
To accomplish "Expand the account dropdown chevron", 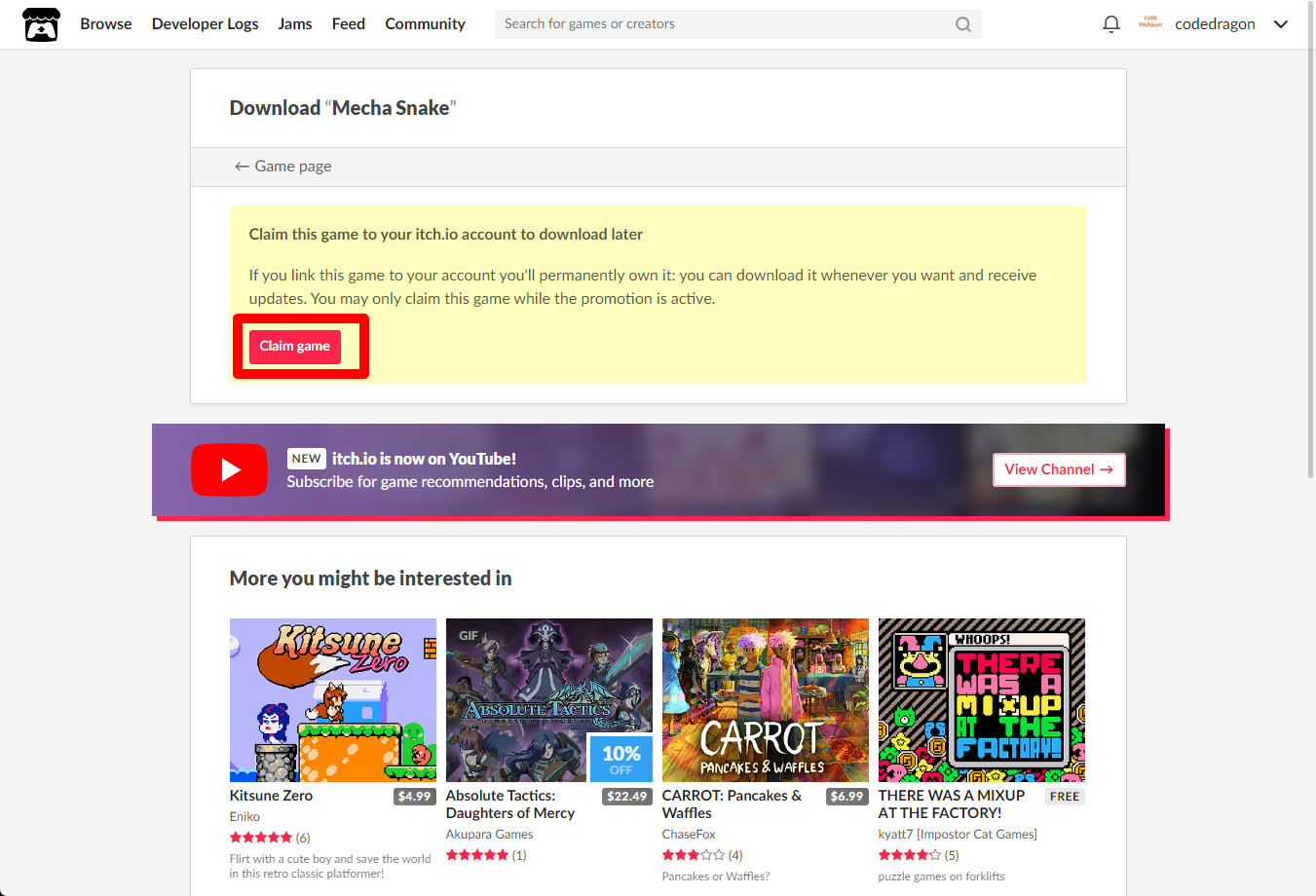I will (1280, 24).
